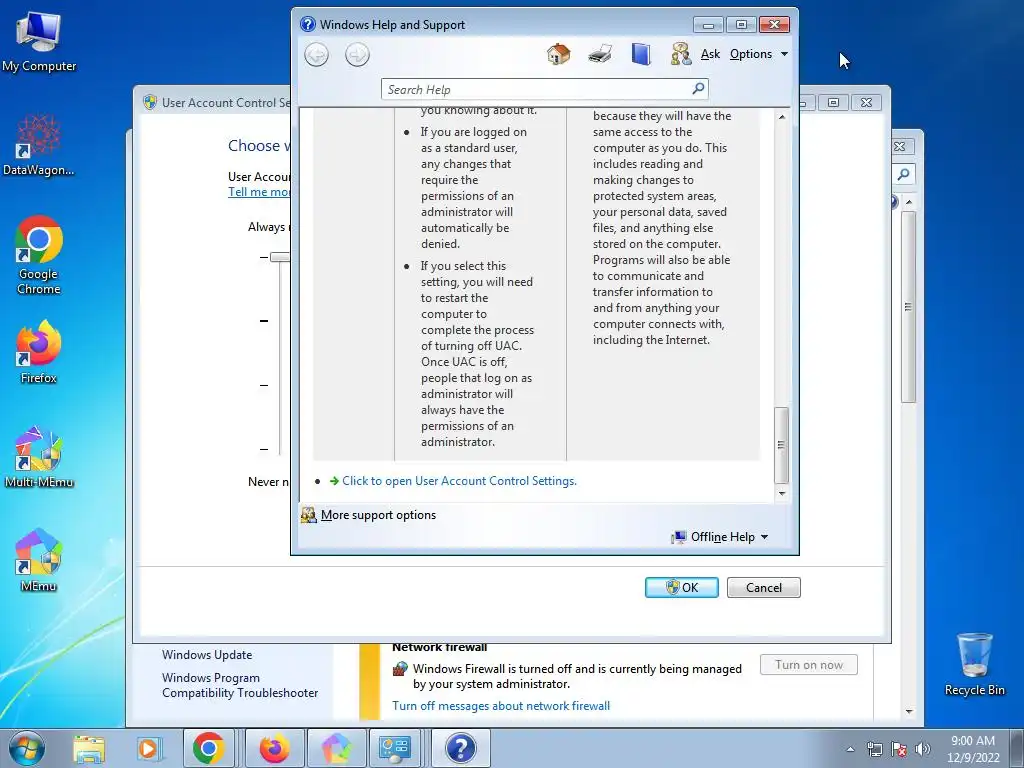Screen dimensions: 1024x768
Task: Click the Forward arrow in Help window
Action: pos(357,54)
